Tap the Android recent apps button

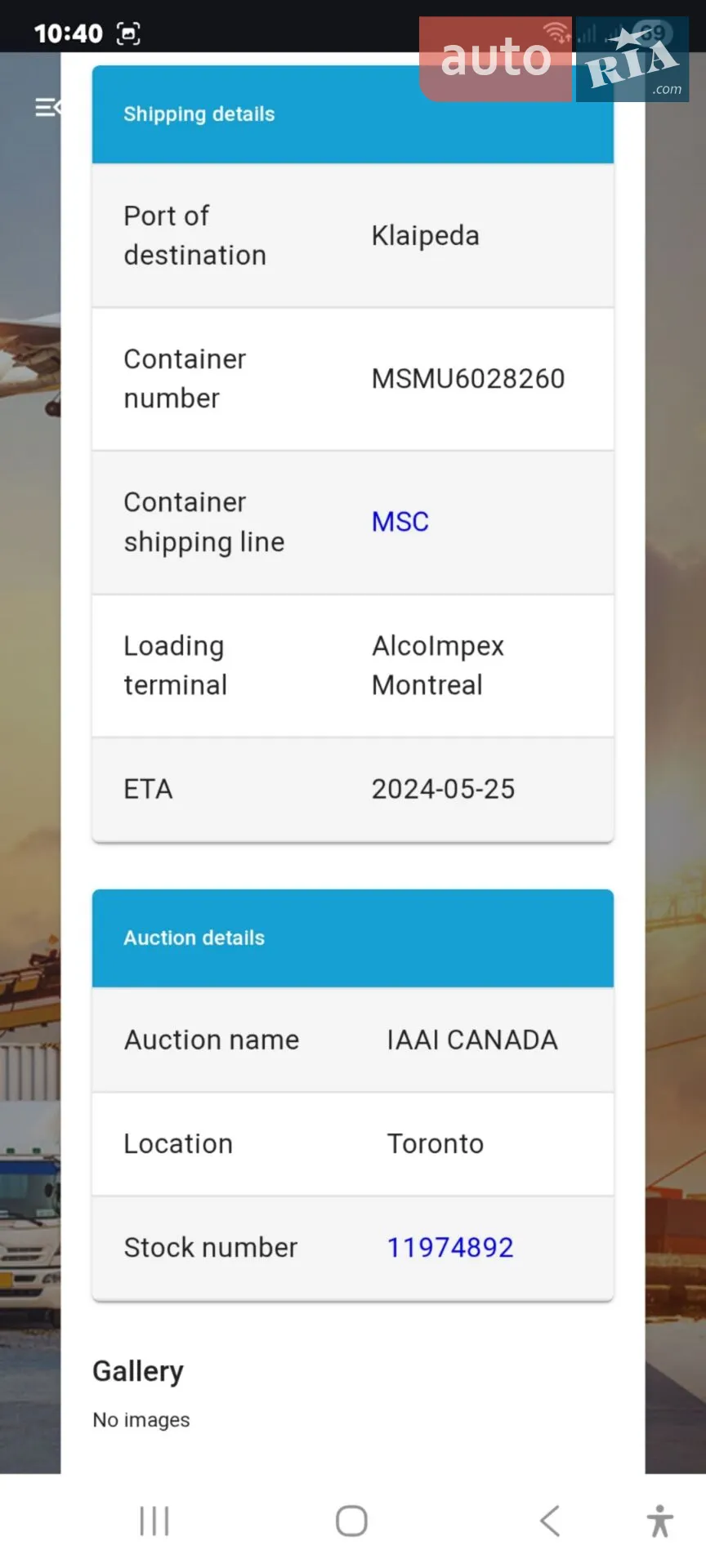pyautogui.click(x=154, y=1521)
